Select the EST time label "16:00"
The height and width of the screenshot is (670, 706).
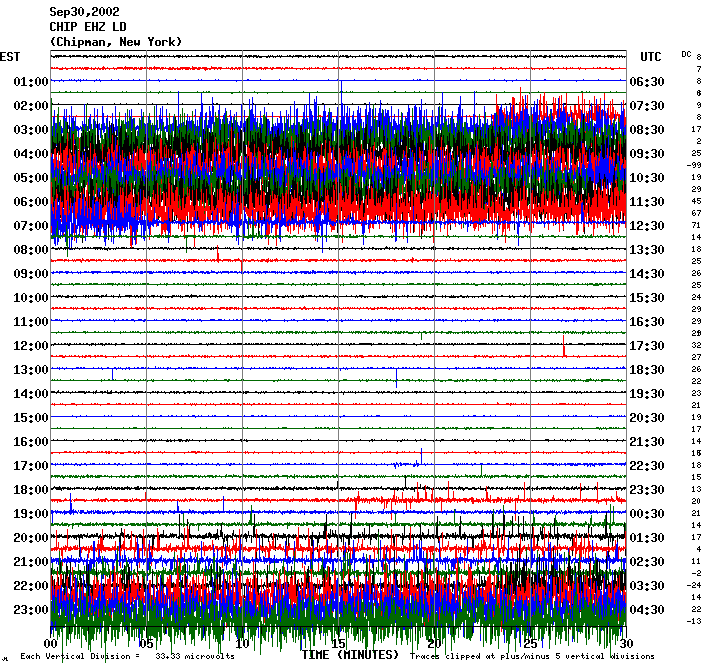31,442
